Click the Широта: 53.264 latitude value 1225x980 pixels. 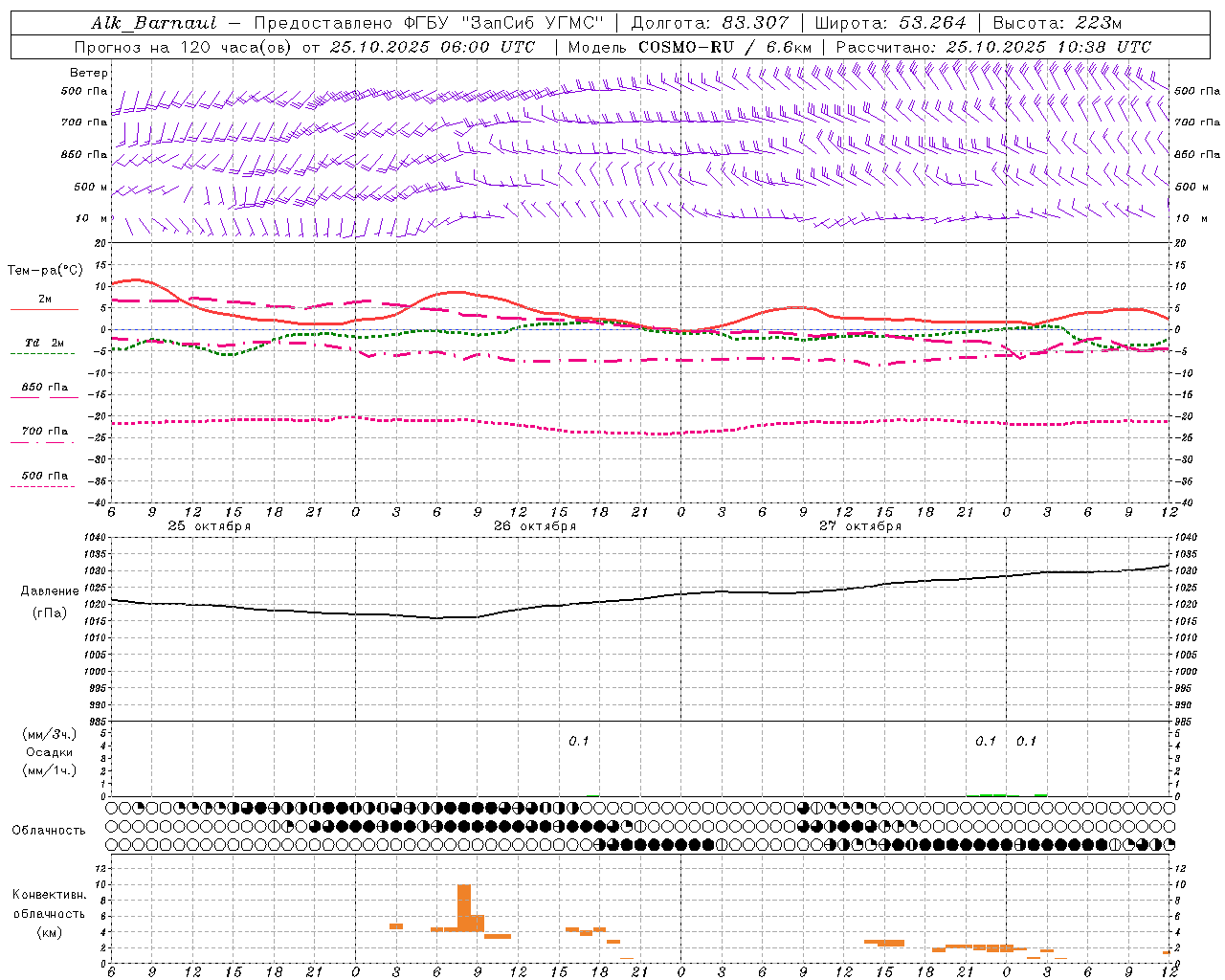coord(890,23)
